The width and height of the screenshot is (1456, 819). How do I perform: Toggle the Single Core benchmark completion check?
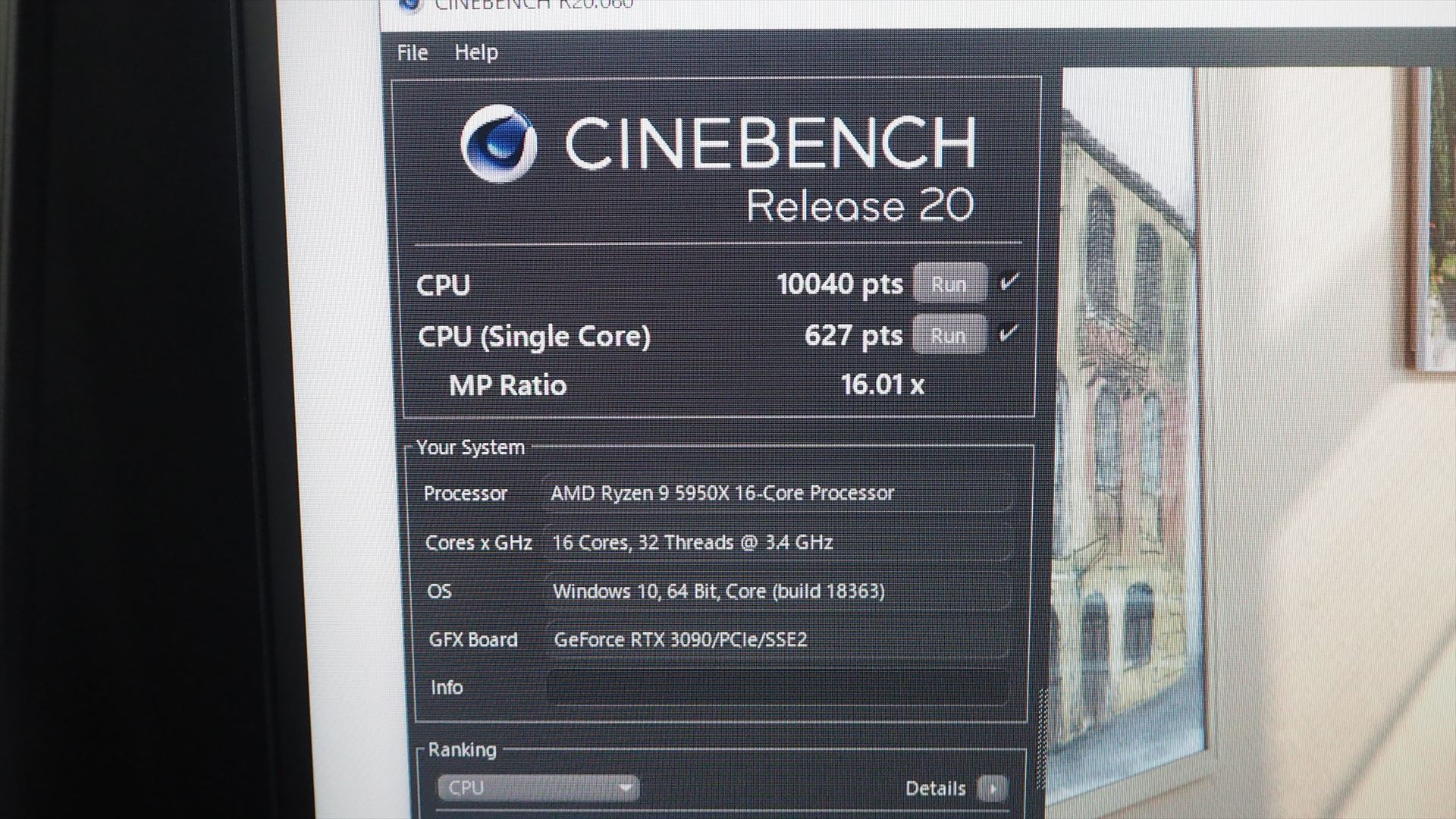tap(1009, 334)
